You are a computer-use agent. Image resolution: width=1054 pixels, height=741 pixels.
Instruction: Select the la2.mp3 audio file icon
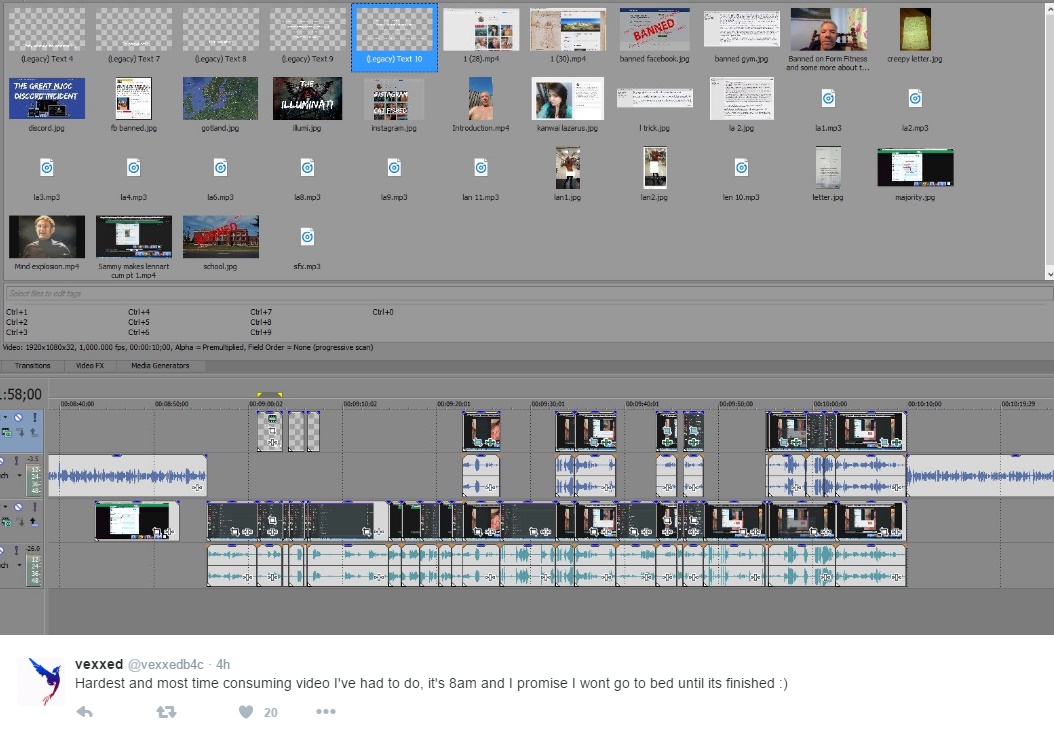[915, 99]
